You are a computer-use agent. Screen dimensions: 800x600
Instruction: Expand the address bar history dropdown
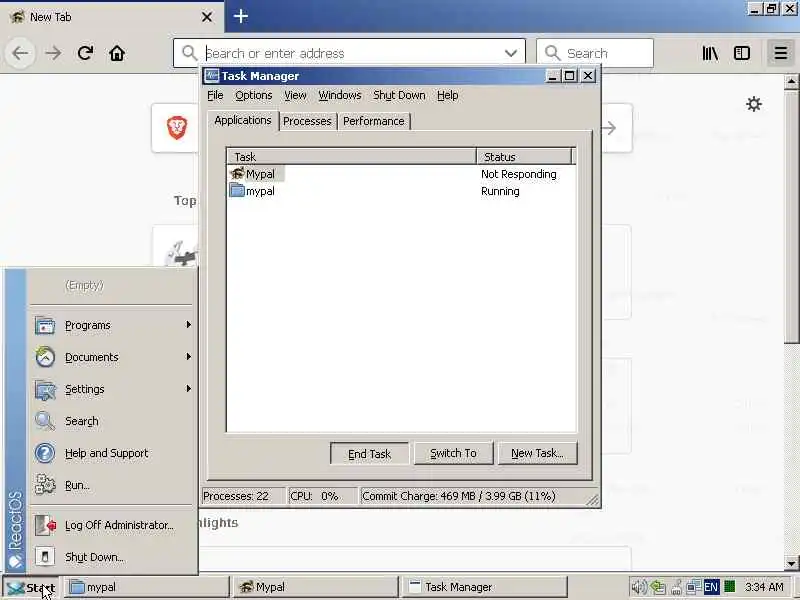pos(511,53)
